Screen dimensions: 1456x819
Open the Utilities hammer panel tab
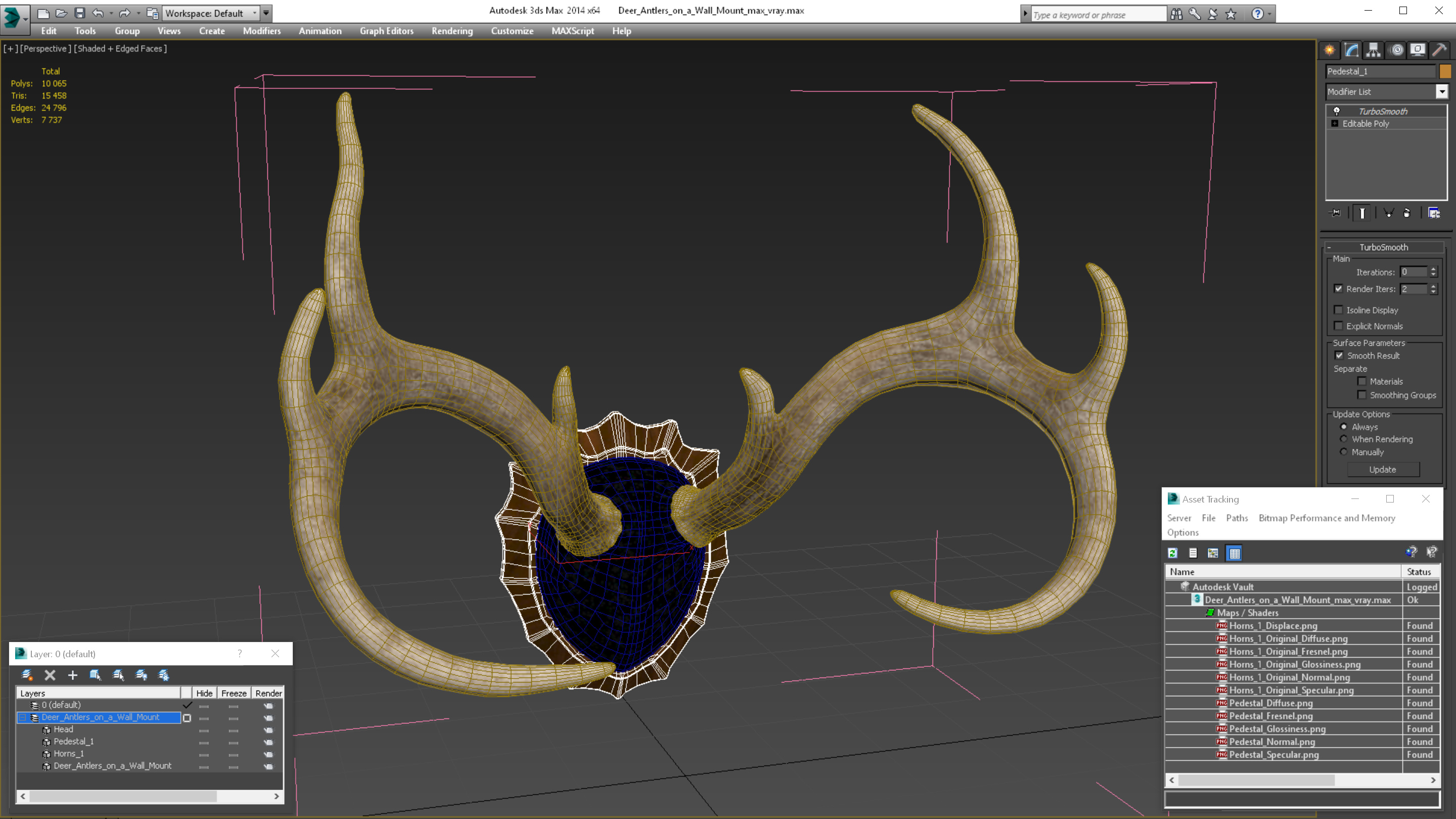1439,51
